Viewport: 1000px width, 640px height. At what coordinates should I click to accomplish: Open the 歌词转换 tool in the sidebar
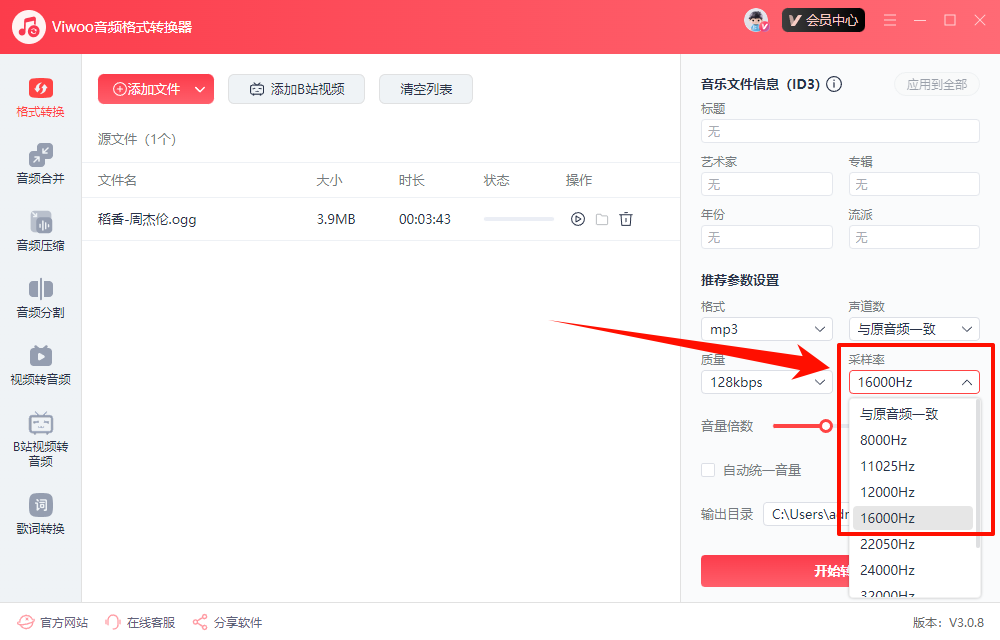coord(40,512)
